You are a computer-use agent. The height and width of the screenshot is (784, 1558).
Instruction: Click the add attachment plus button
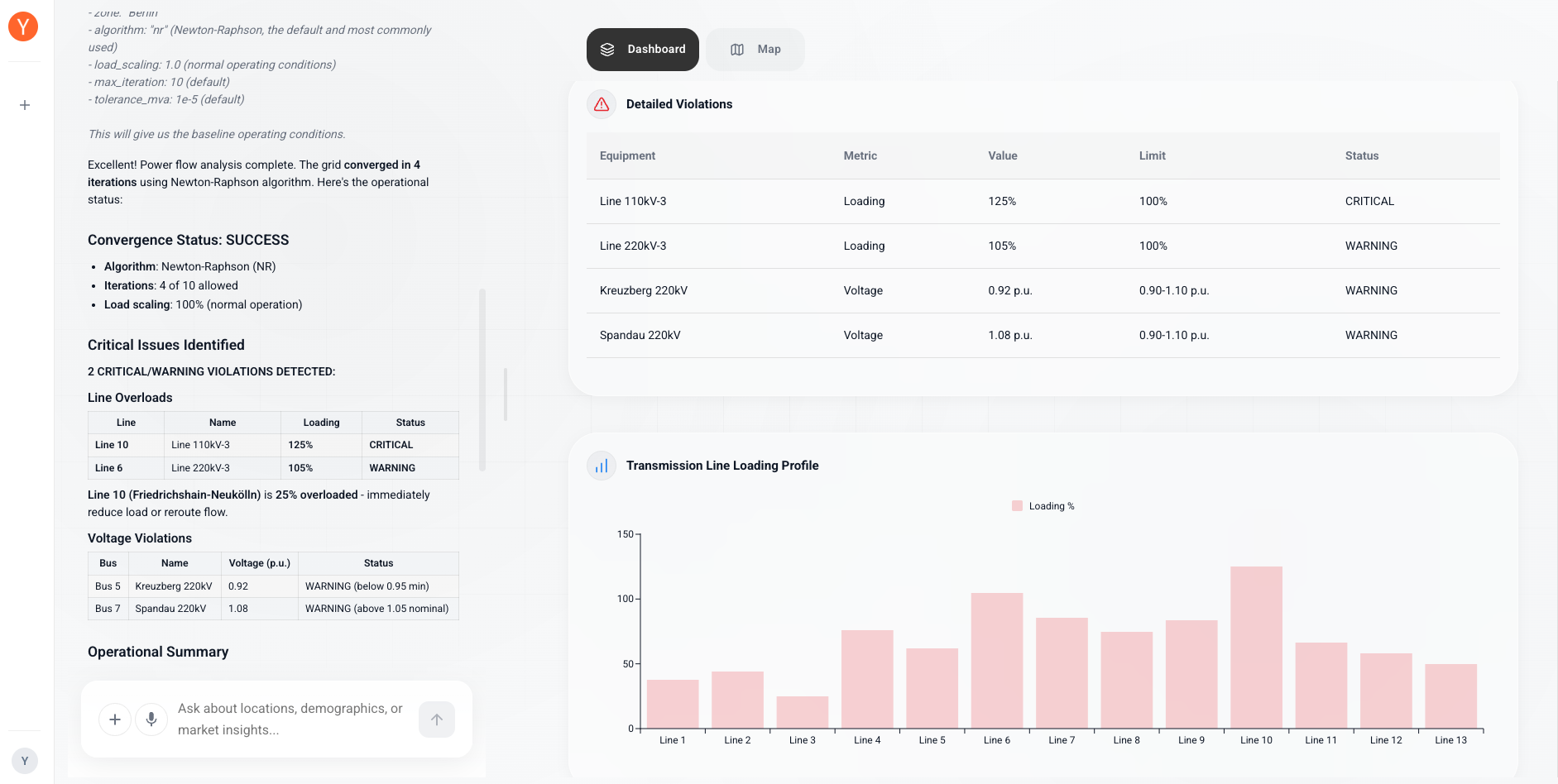[x=115, y=719]
